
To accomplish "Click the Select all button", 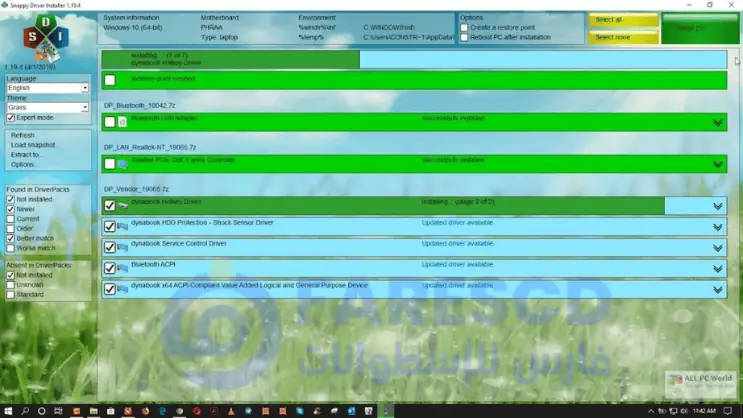I will [x=624, y=20].
